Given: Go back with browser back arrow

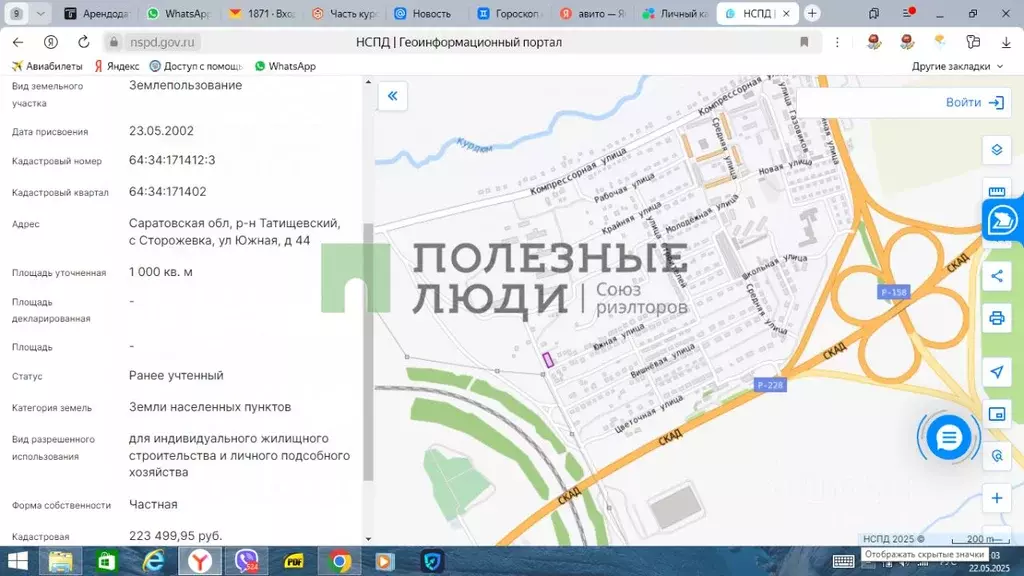Looking at the screenshot, I should [x=18, y=42].
